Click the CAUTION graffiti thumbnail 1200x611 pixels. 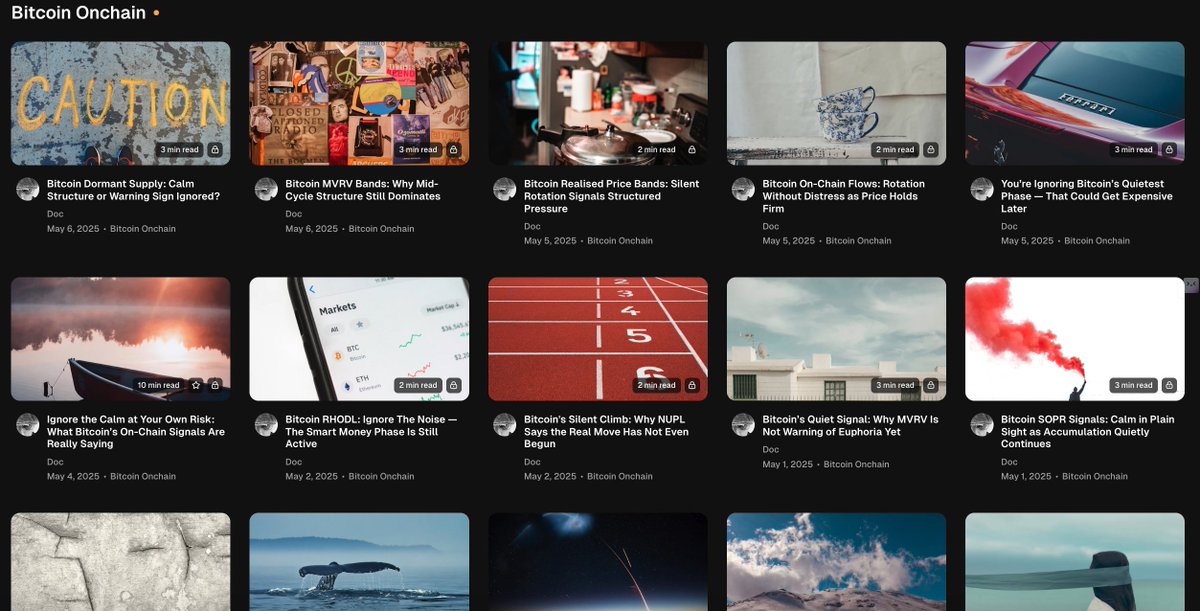tap(120, 103)
